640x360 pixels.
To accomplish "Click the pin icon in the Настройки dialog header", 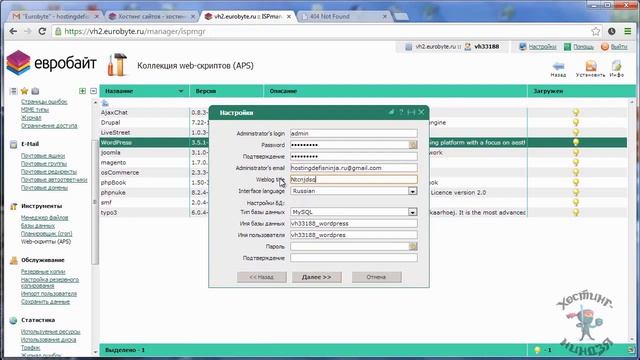I will click(391, 112).
